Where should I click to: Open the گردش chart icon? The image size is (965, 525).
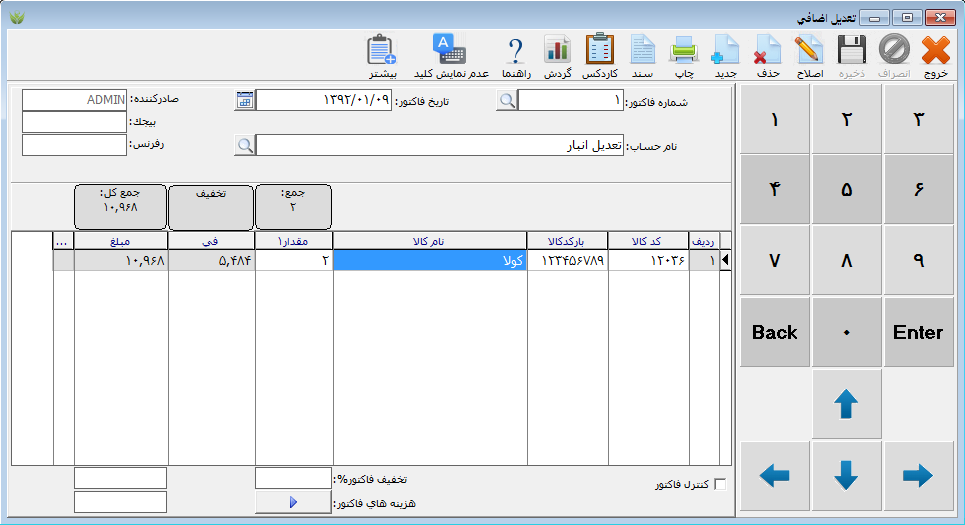pos(557,50)
